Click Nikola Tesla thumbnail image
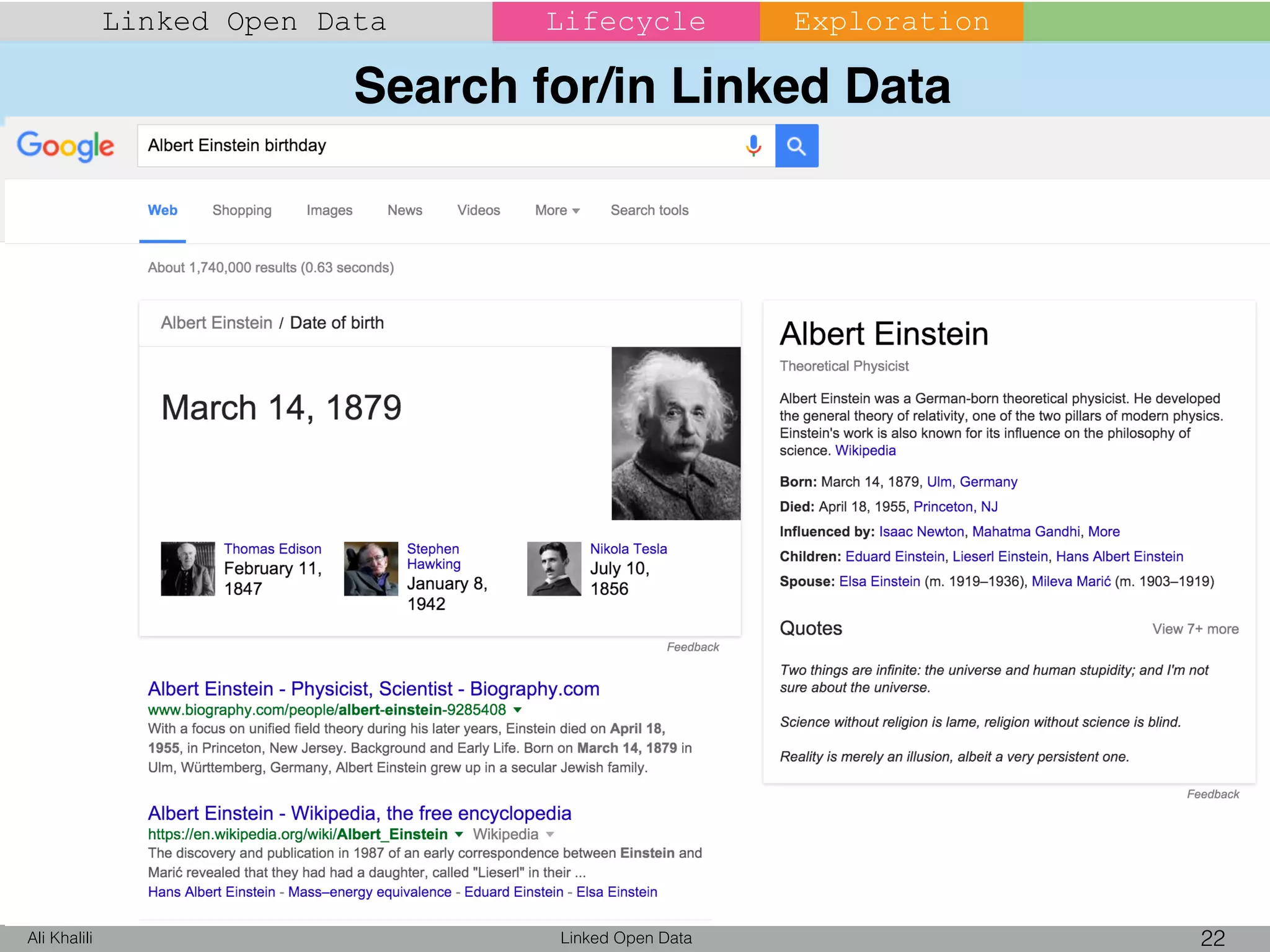Viewport: 1270px width, 952px height. [554, 569]
